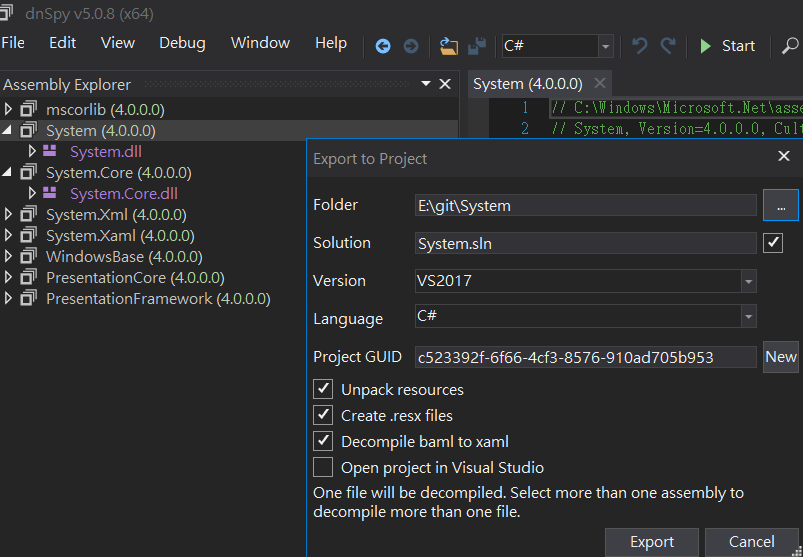Expand the System.Xaml node
This screenshot has height=557, width=803.
pos(8,235)
